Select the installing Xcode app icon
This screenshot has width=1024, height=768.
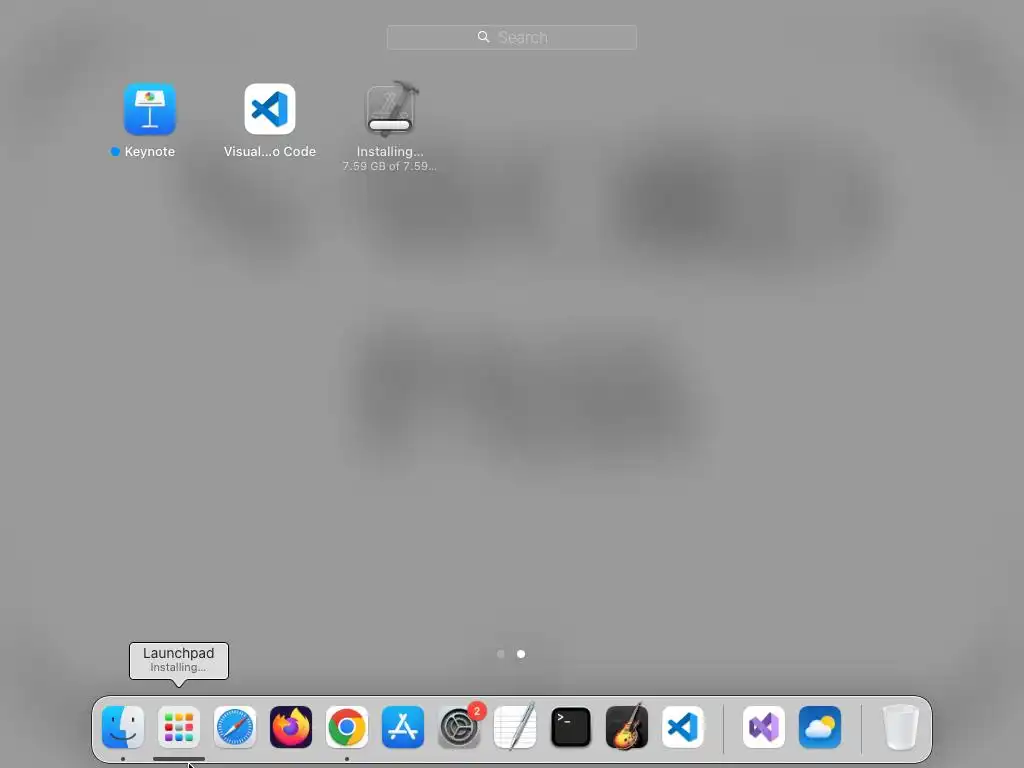tap(391, 109)
